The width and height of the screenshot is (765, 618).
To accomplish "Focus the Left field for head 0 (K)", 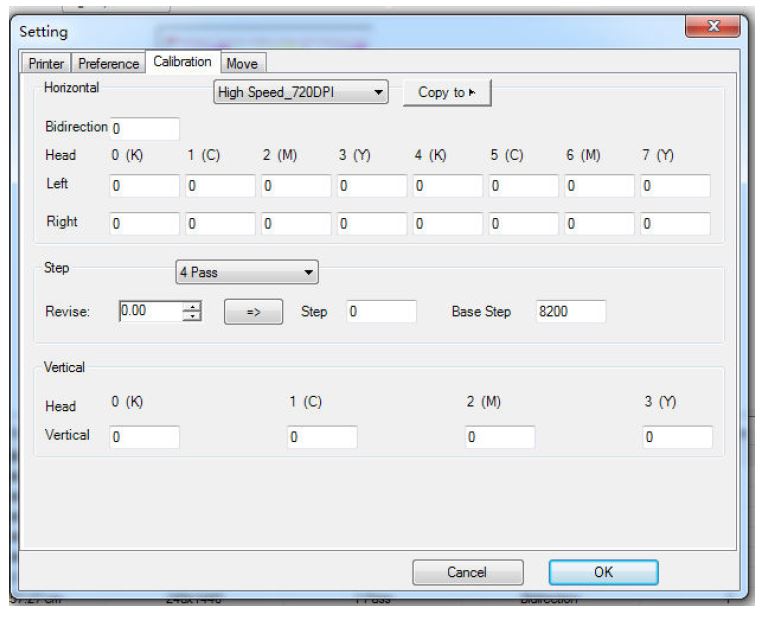I will (x=144, y=186).
